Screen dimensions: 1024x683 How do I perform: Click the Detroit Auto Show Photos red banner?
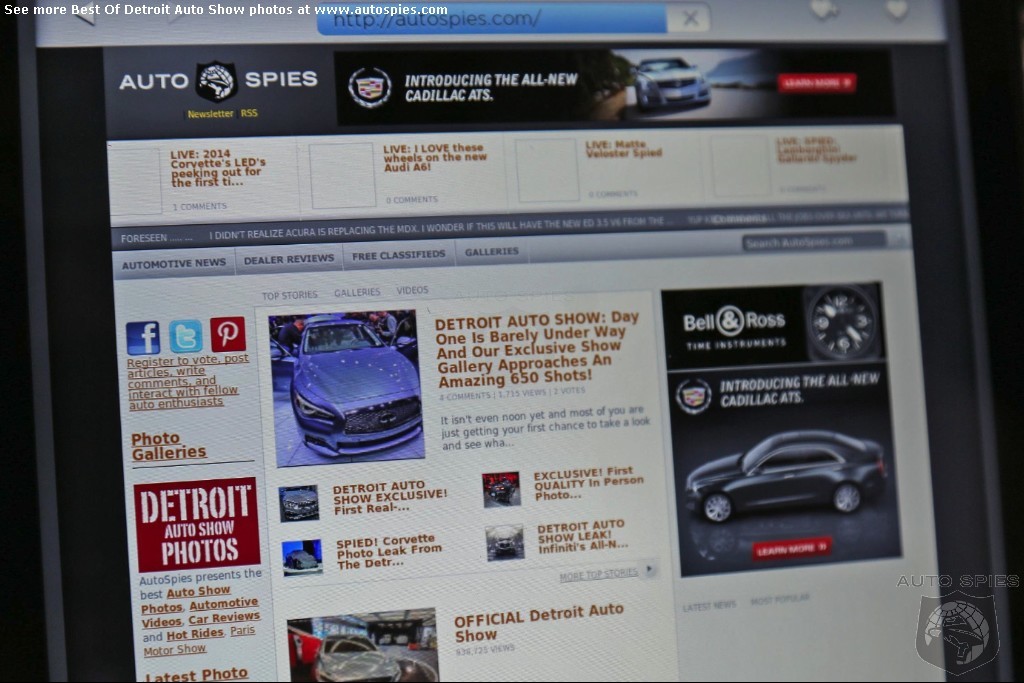[x=197, y=524]
